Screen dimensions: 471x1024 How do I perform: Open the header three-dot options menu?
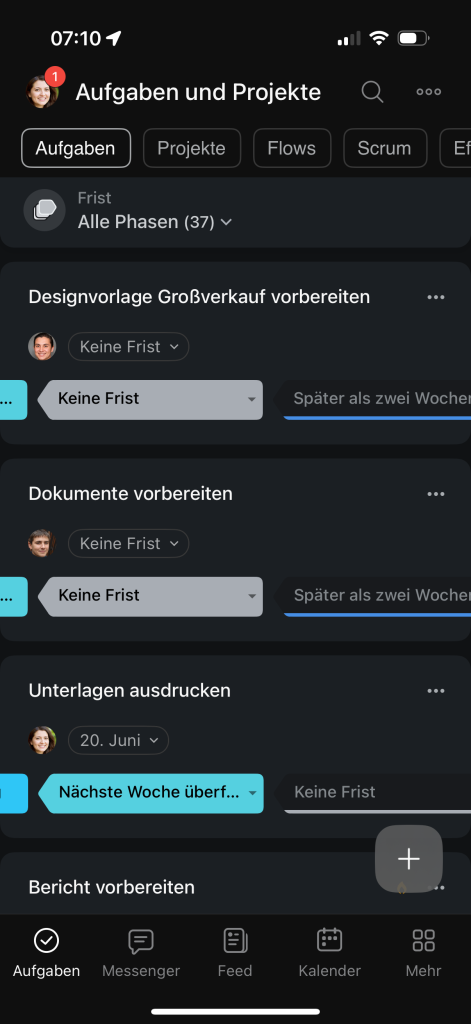429,92
